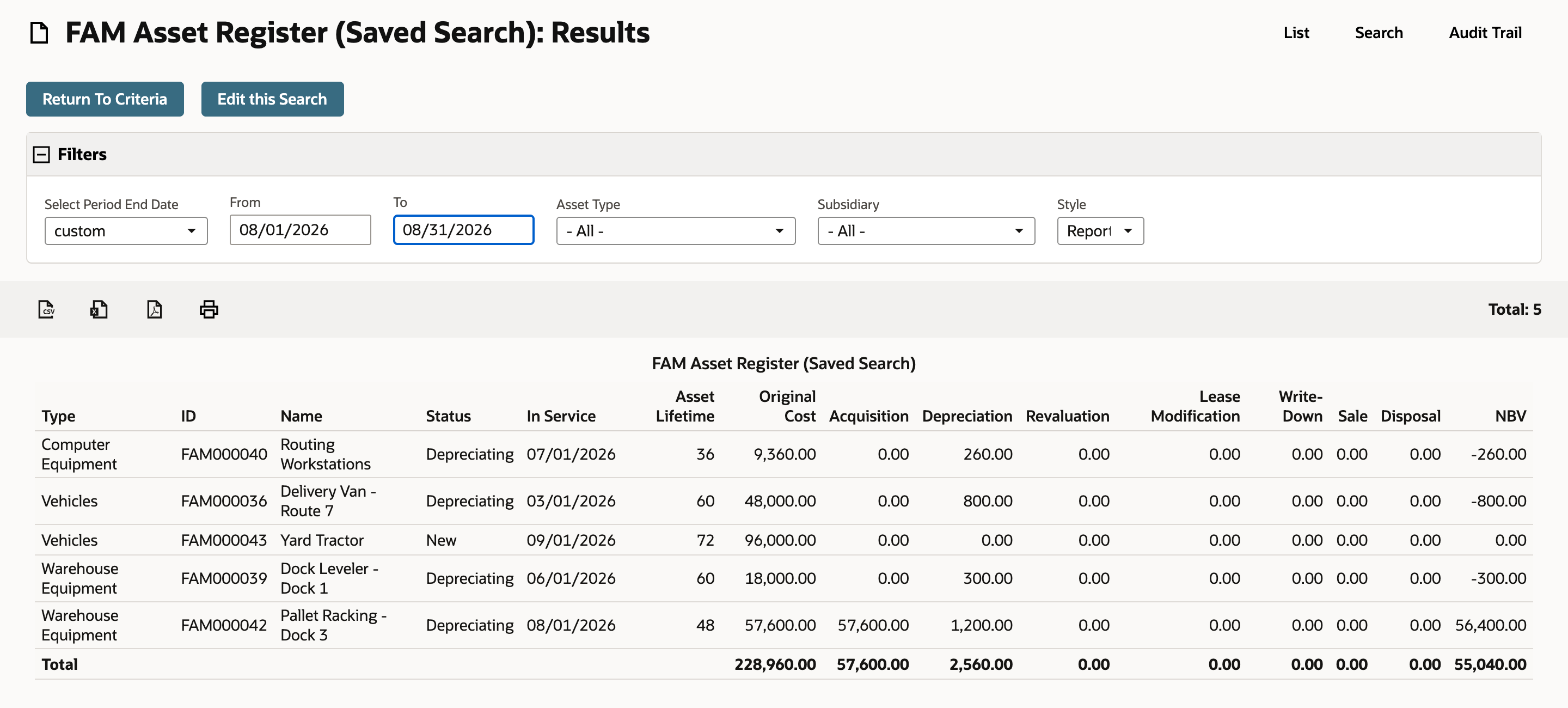Open the Subsidiary dropdown

pos(926,231)
